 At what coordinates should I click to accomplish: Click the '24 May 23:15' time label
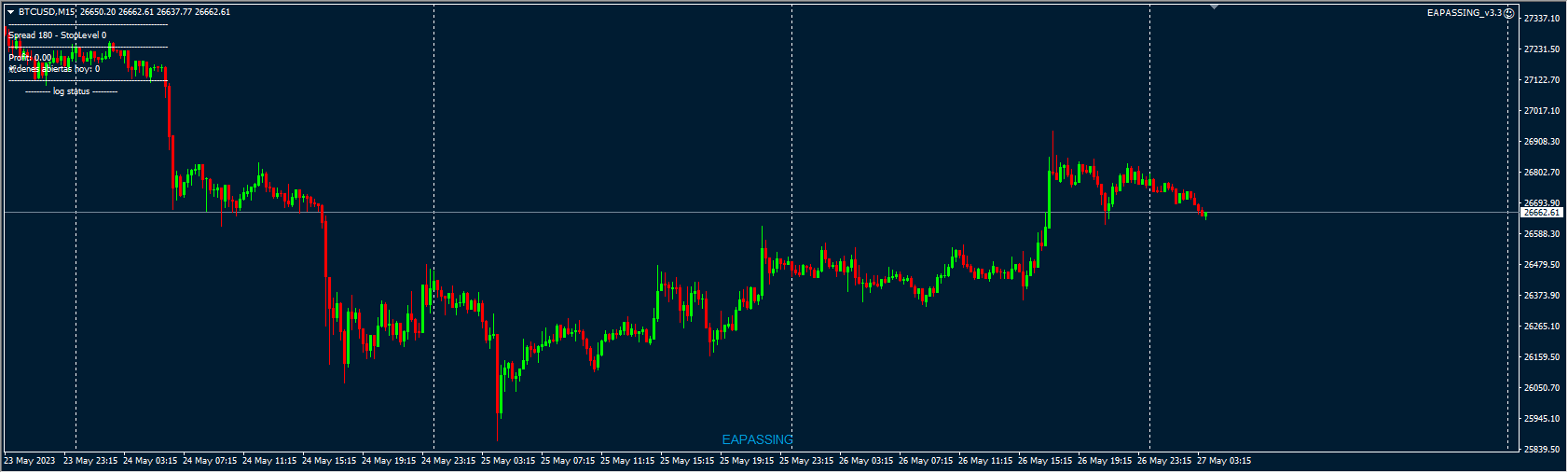[x=448, y=461]
